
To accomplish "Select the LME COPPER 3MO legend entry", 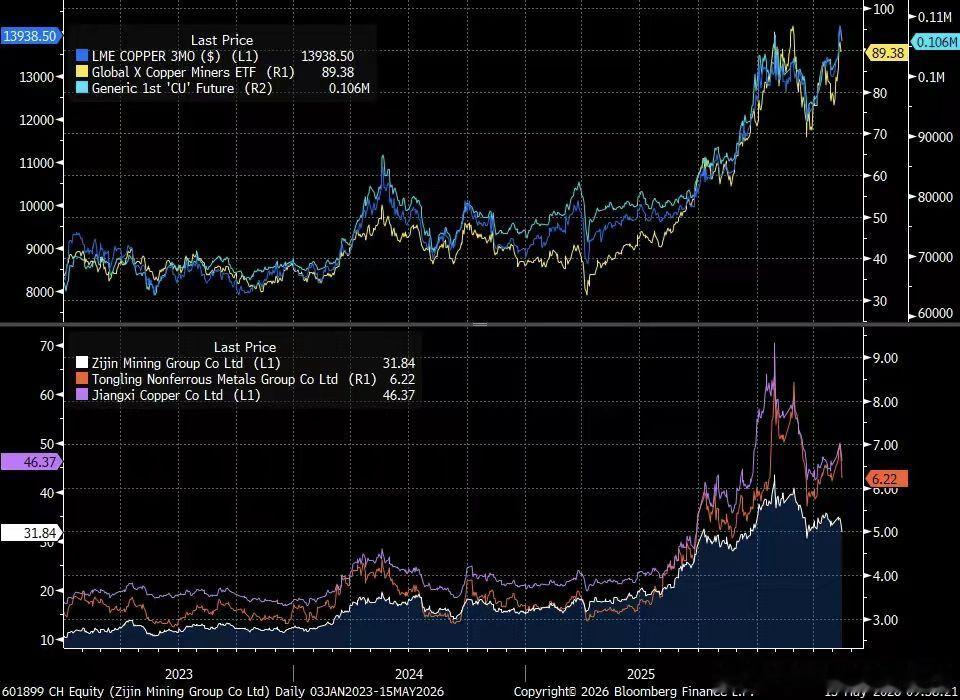I will click(175, 56).
